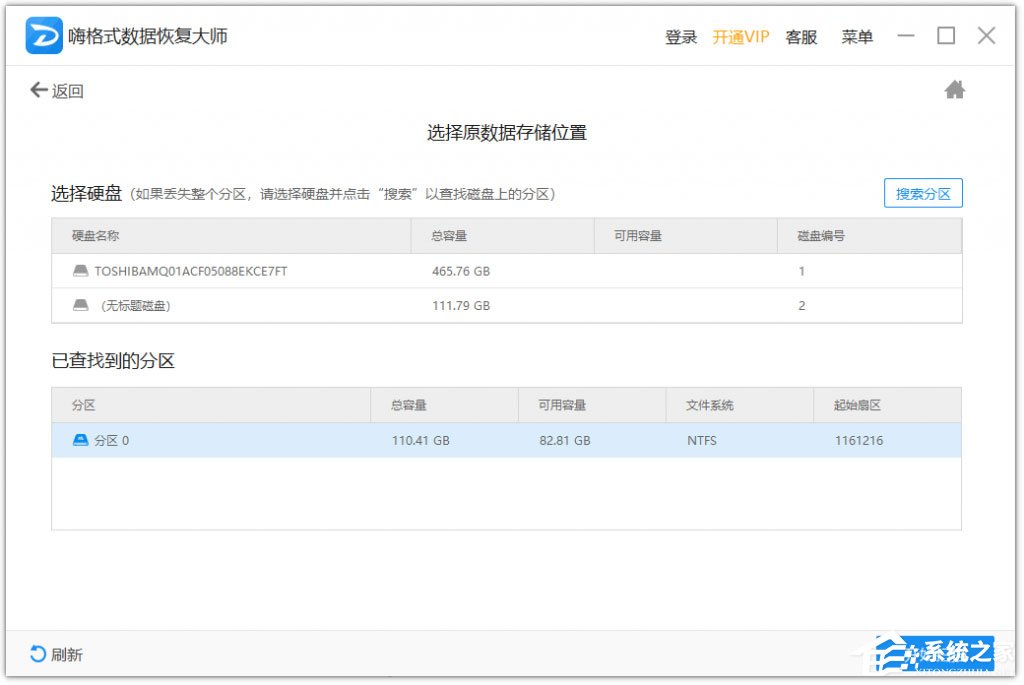Select the TOSHIBAMQ01ACF05088EKCE7FT disk row
Screen dimensions: 1024x685
click(400, 270)
